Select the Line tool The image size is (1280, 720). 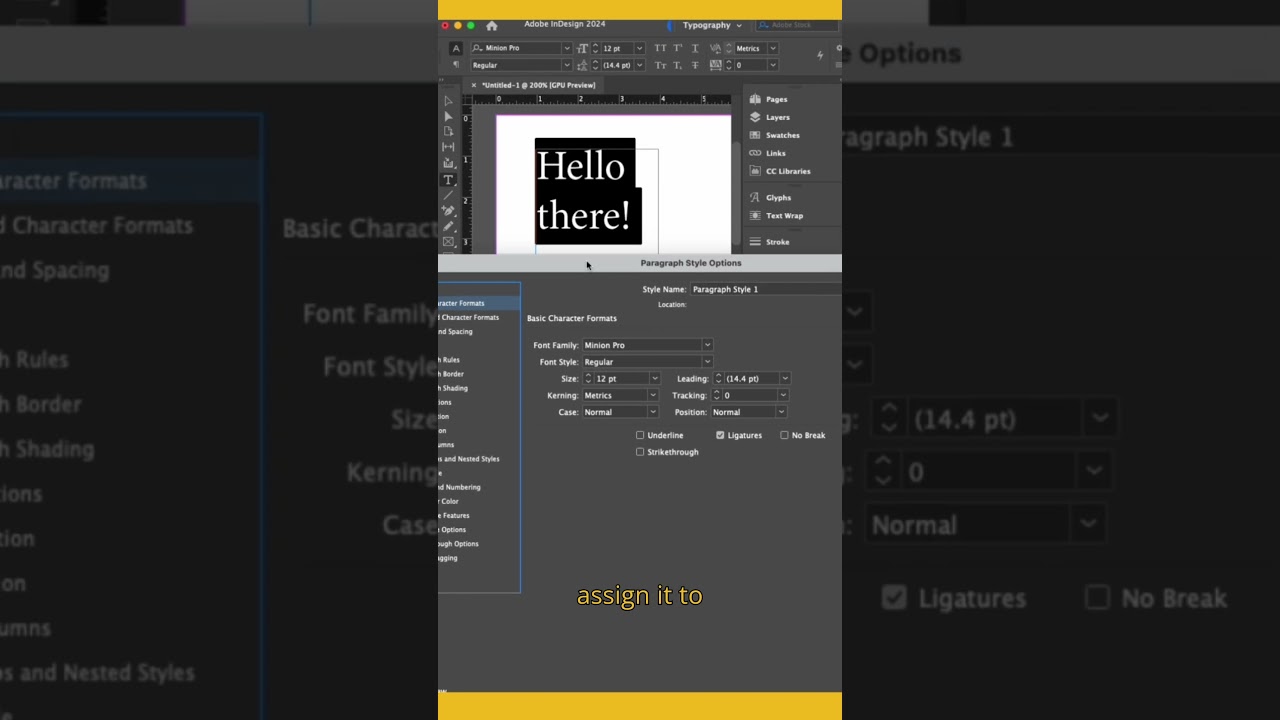click(x=448, y=195)
